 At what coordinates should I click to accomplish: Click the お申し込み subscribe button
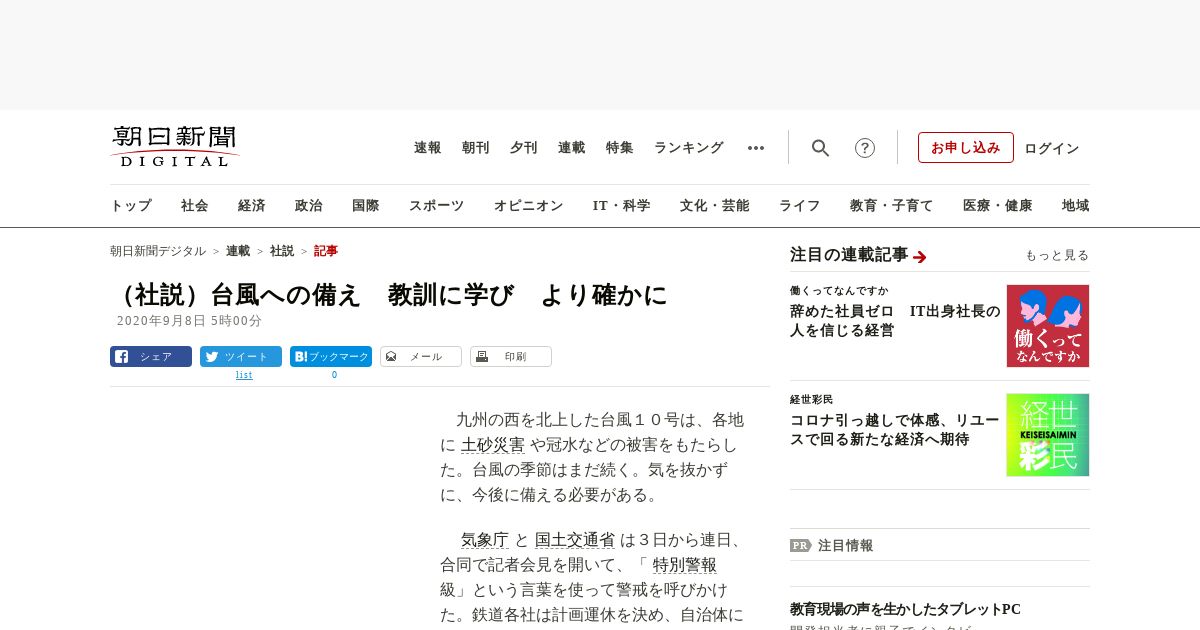966,148
